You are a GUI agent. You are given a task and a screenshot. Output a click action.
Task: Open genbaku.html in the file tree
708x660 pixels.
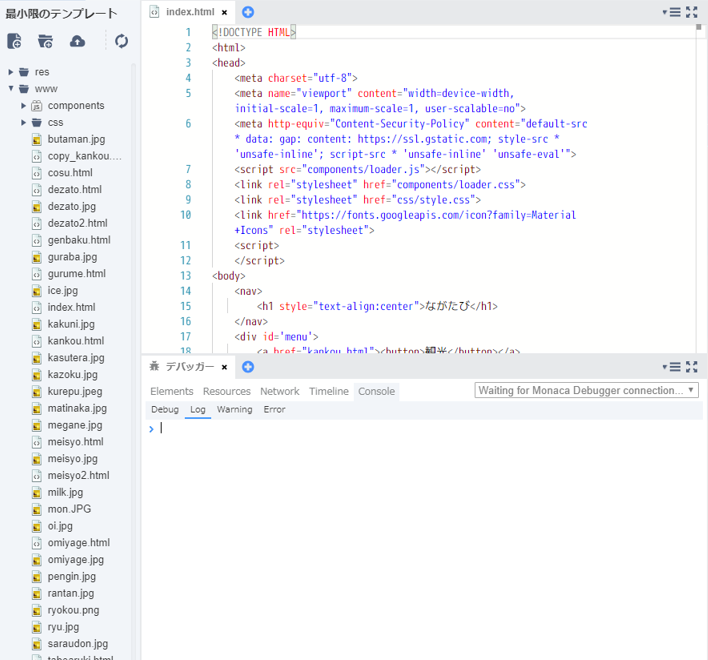[x=79, y=240]
